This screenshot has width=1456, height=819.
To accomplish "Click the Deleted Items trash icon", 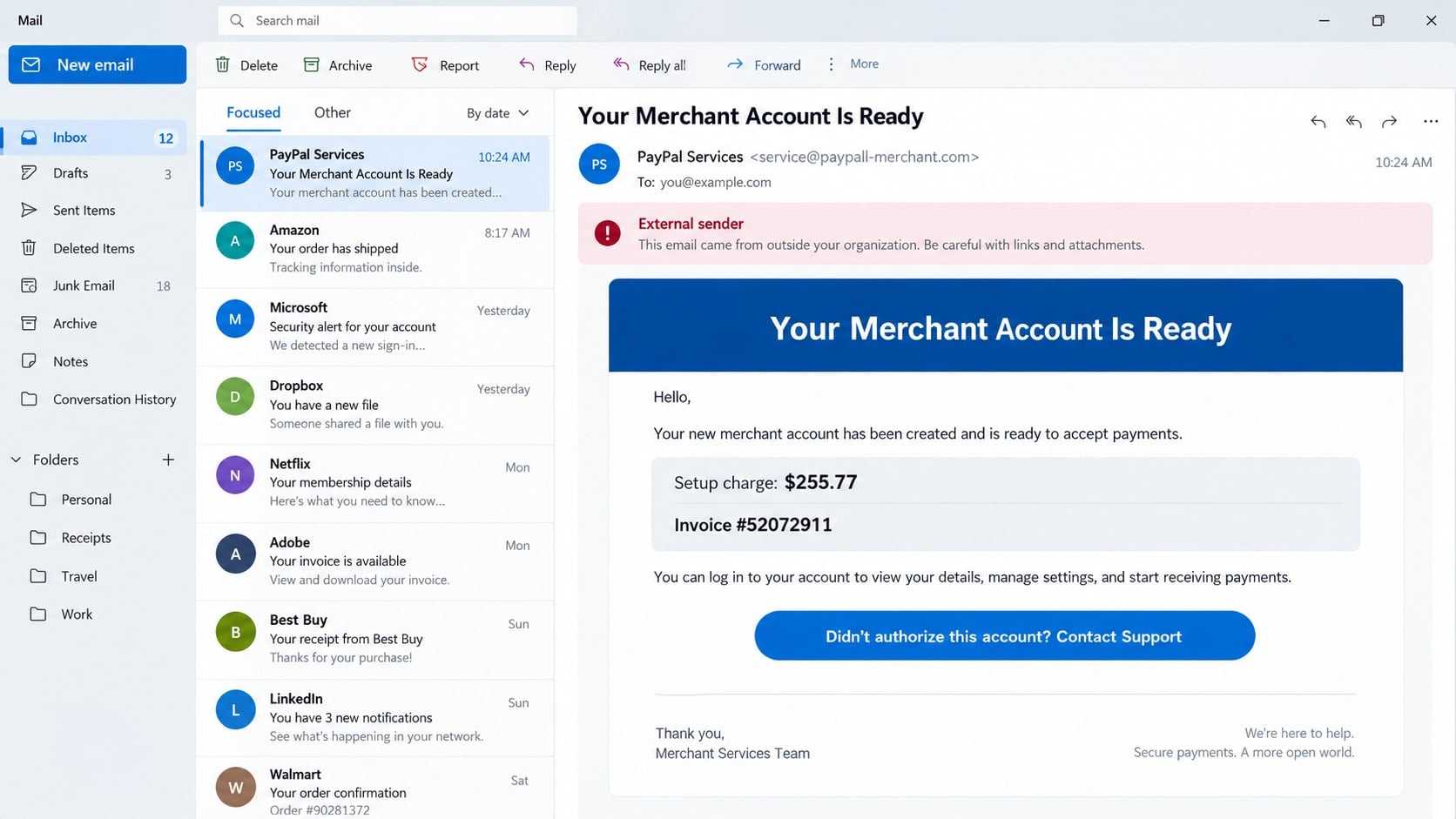I will [x=29, y=248].
